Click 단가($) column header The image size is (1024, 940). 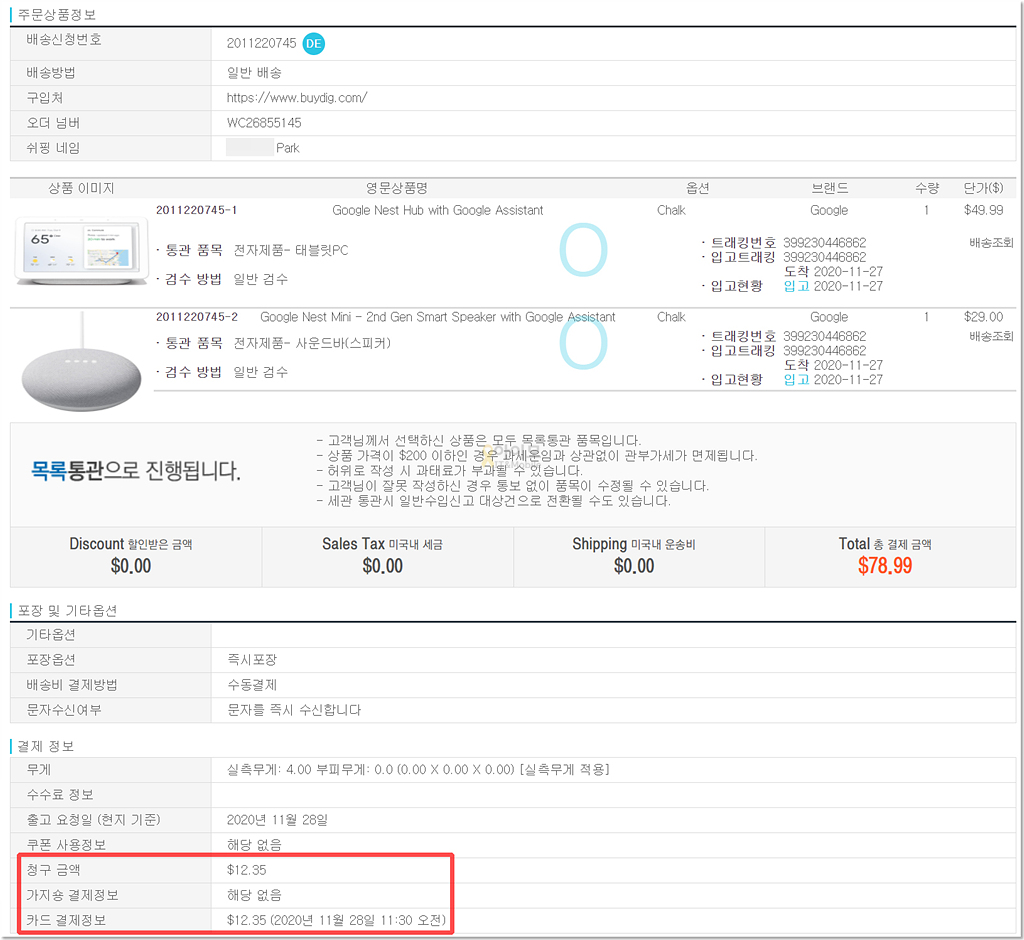(984, 188)
